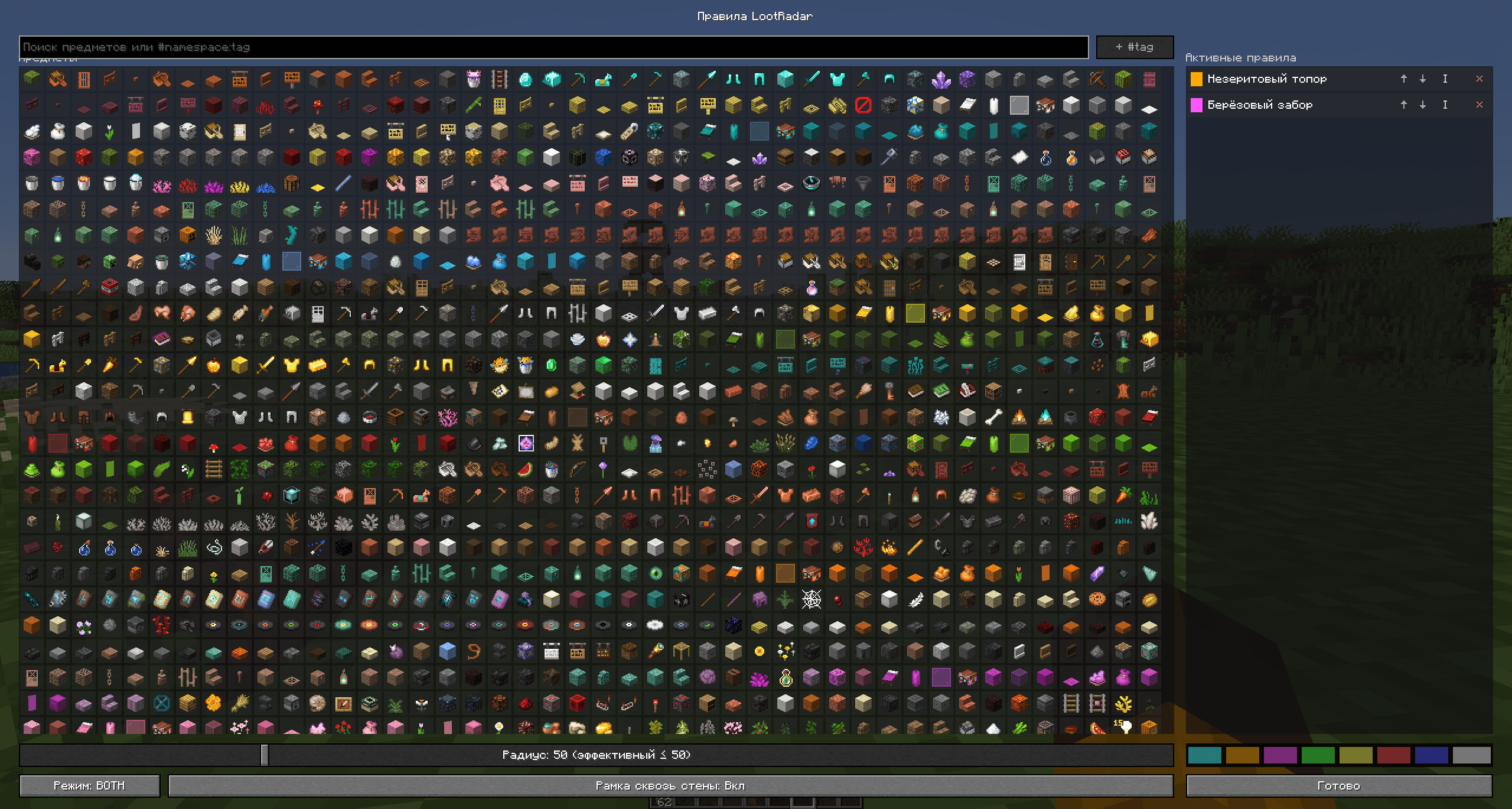Select the crossbow item icon
Viewport: 1512px width, 809px height.
click(1097, 79)
